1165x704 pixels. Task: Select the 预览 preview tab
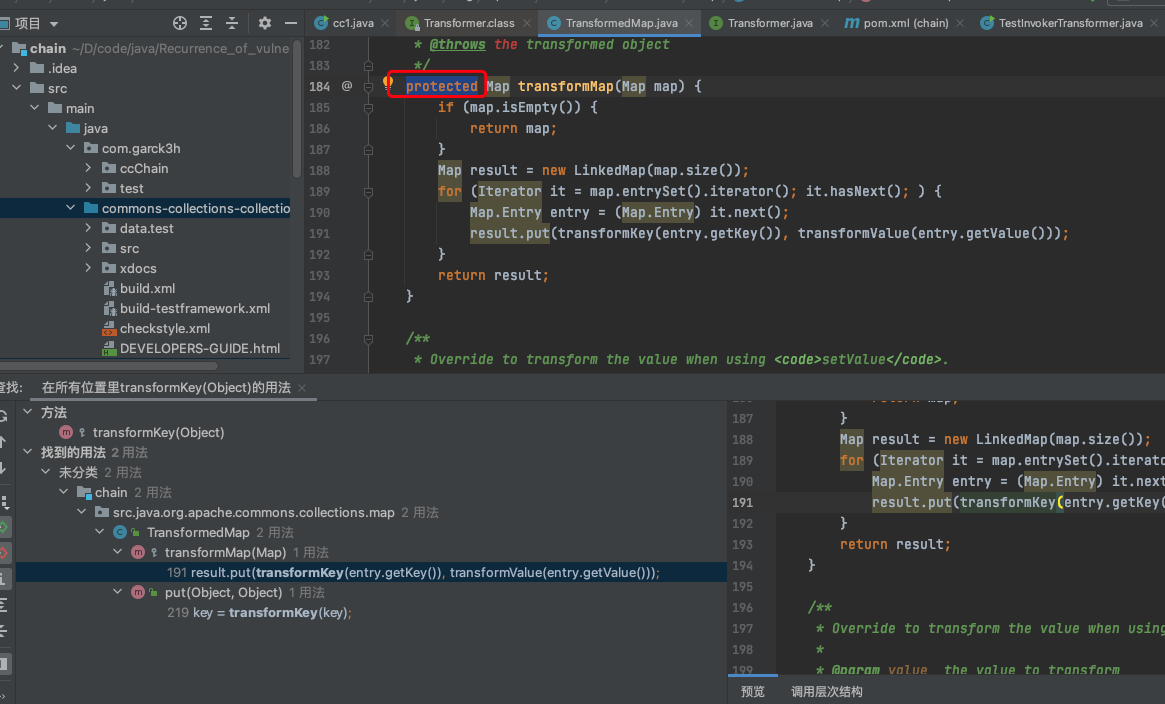point(753,691)
